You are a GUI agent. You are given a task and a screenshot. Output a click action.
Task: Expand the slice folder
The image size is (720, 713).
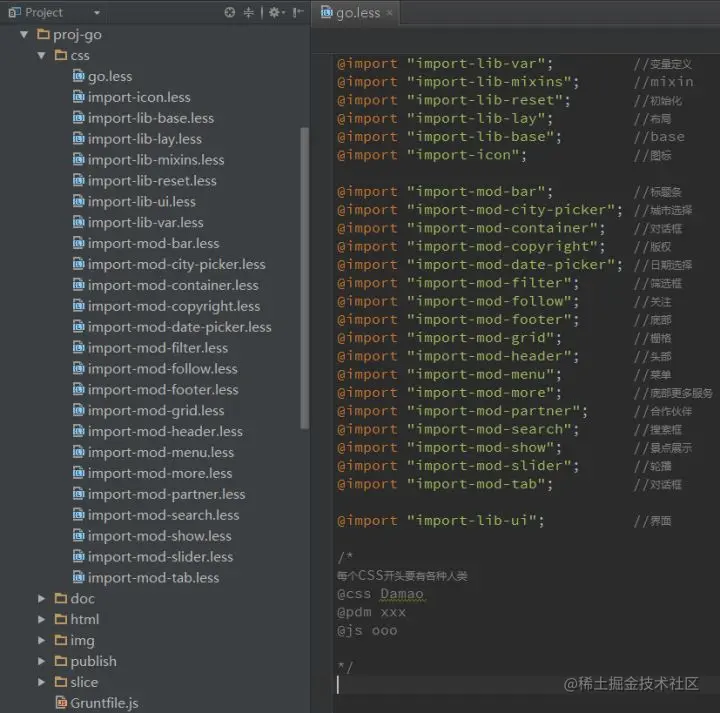point(41,682)
